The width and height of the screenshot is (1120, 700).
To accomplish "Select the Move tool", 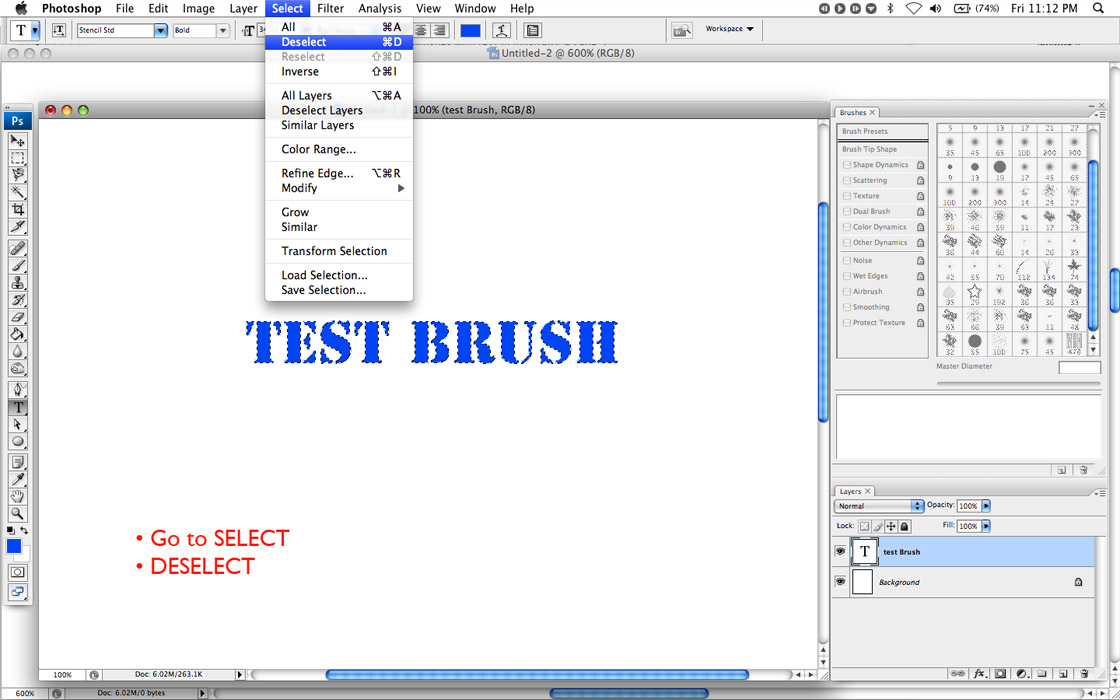I will click(18, 141).
